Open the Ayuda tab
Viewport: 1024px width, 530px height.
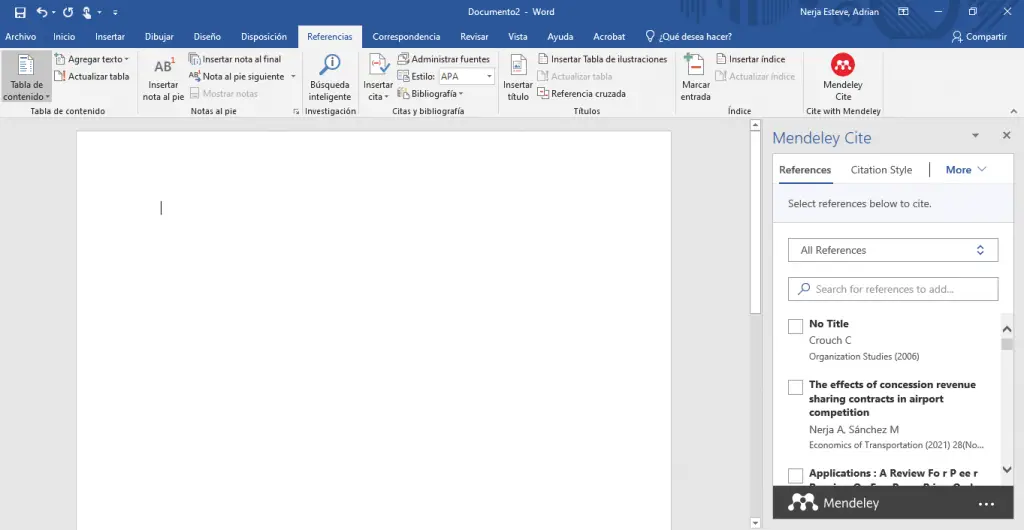click(x=560, y=37)
